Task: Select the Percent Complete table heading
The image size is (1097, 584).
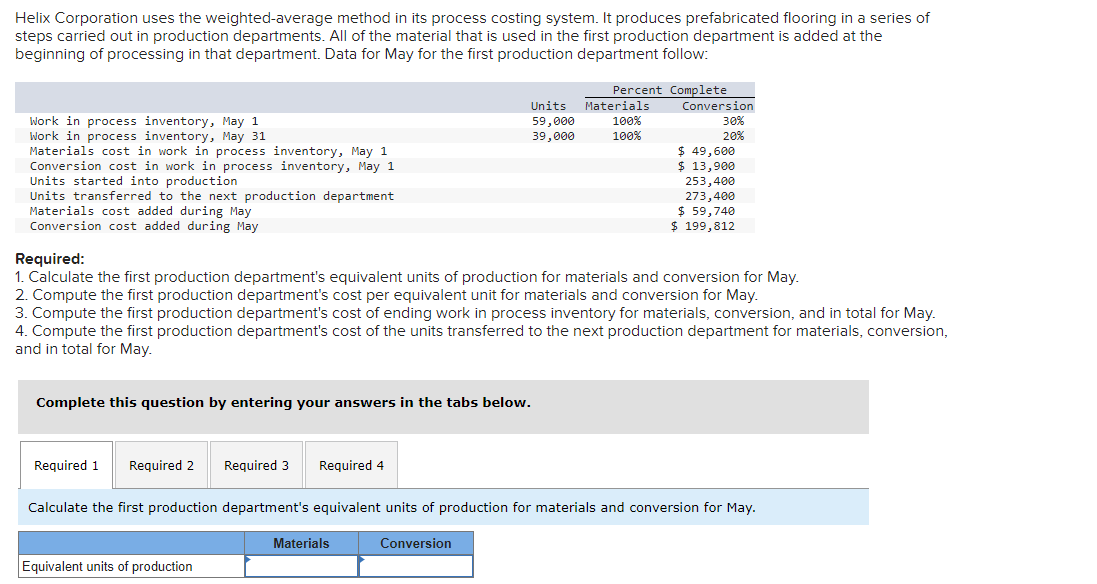Action: coord(668,89)
